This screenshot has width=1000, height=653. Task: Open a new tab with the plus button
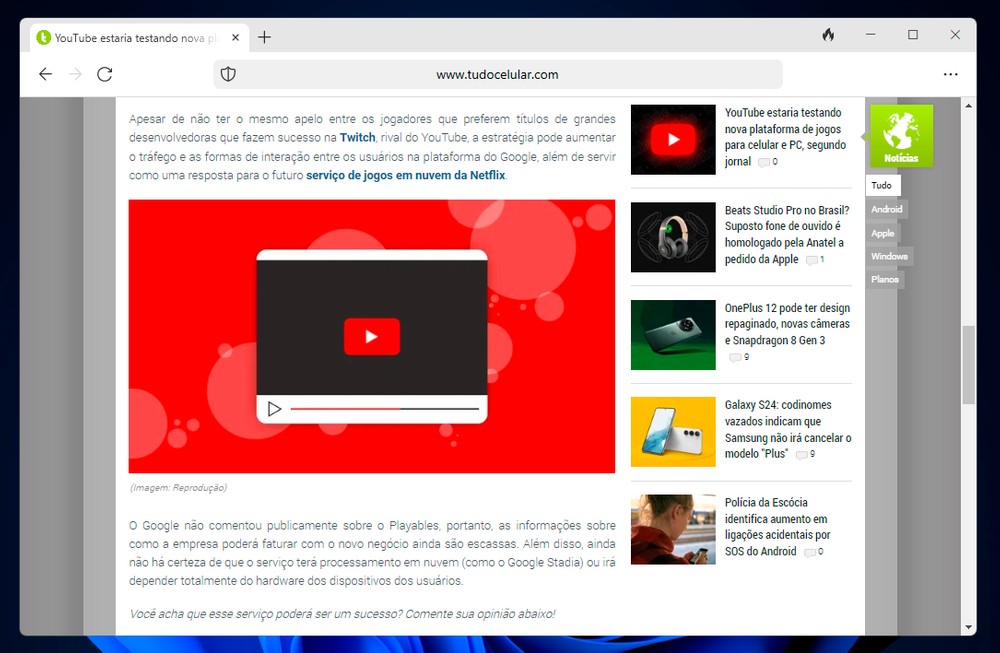click(264, 37)
